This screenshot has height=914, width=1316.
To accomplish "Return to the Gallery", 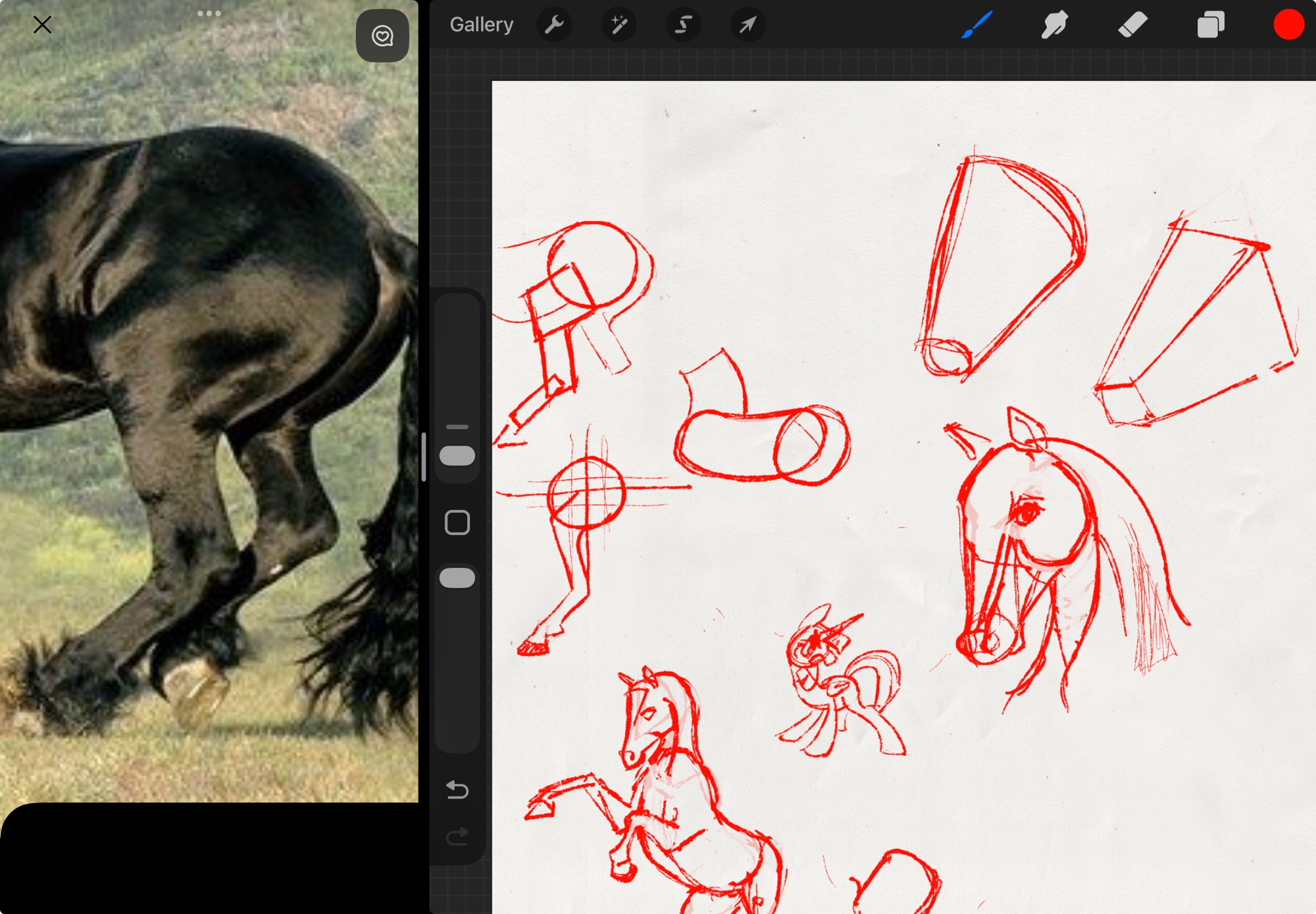I will coord(481,25).
